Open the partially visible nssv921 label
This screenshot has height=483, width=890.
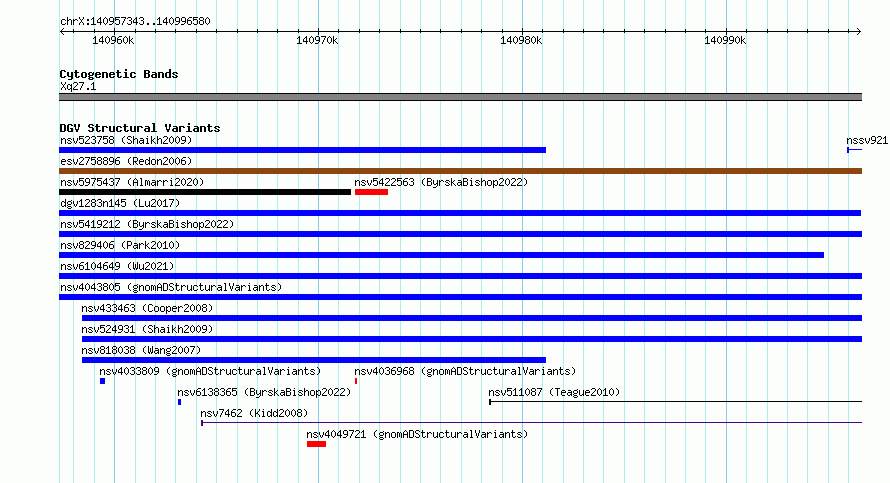click(867, 140)
